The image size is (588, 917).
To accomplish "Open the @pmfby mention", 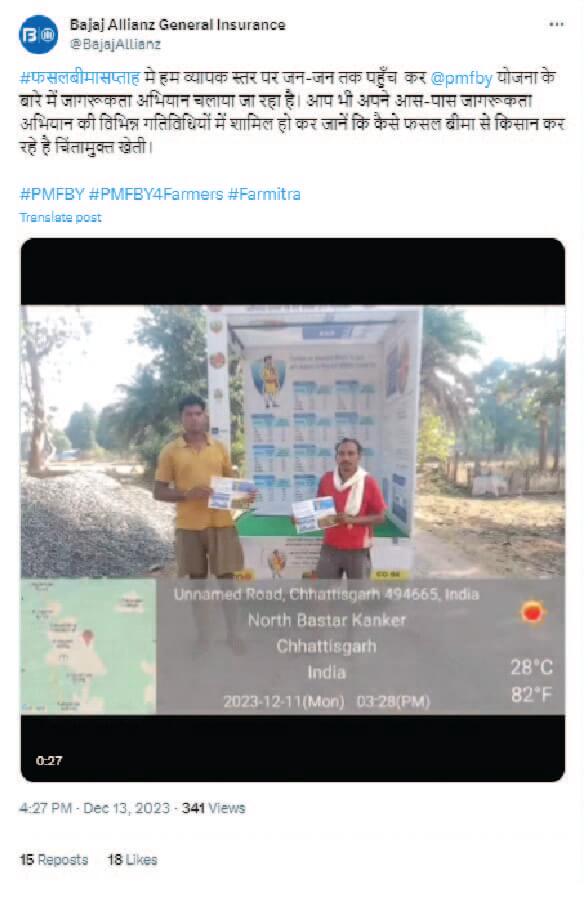I will (x=461, y=78).
